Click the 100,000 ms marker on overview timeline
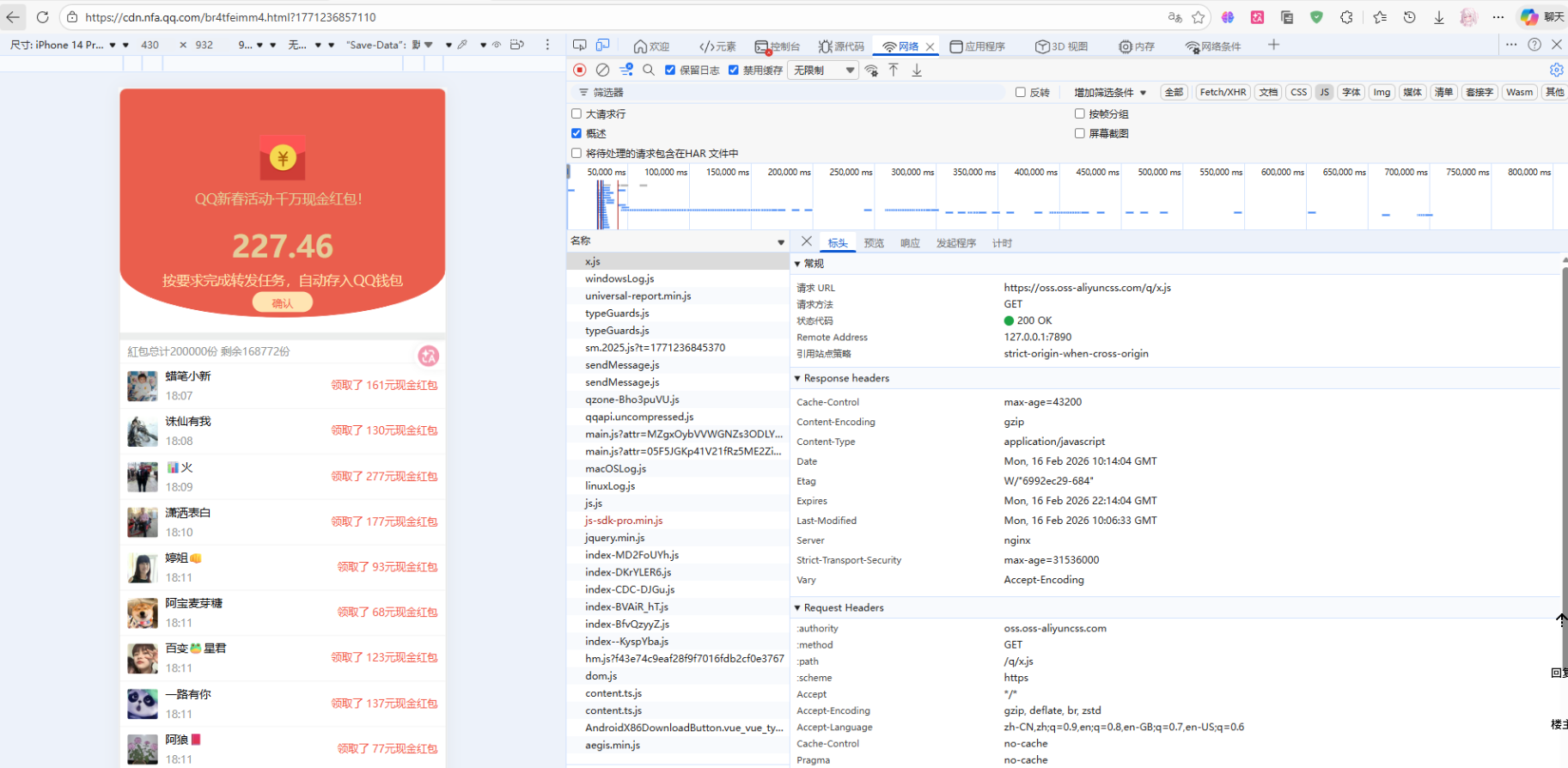The image size is (1568, 768). point(666,172)
